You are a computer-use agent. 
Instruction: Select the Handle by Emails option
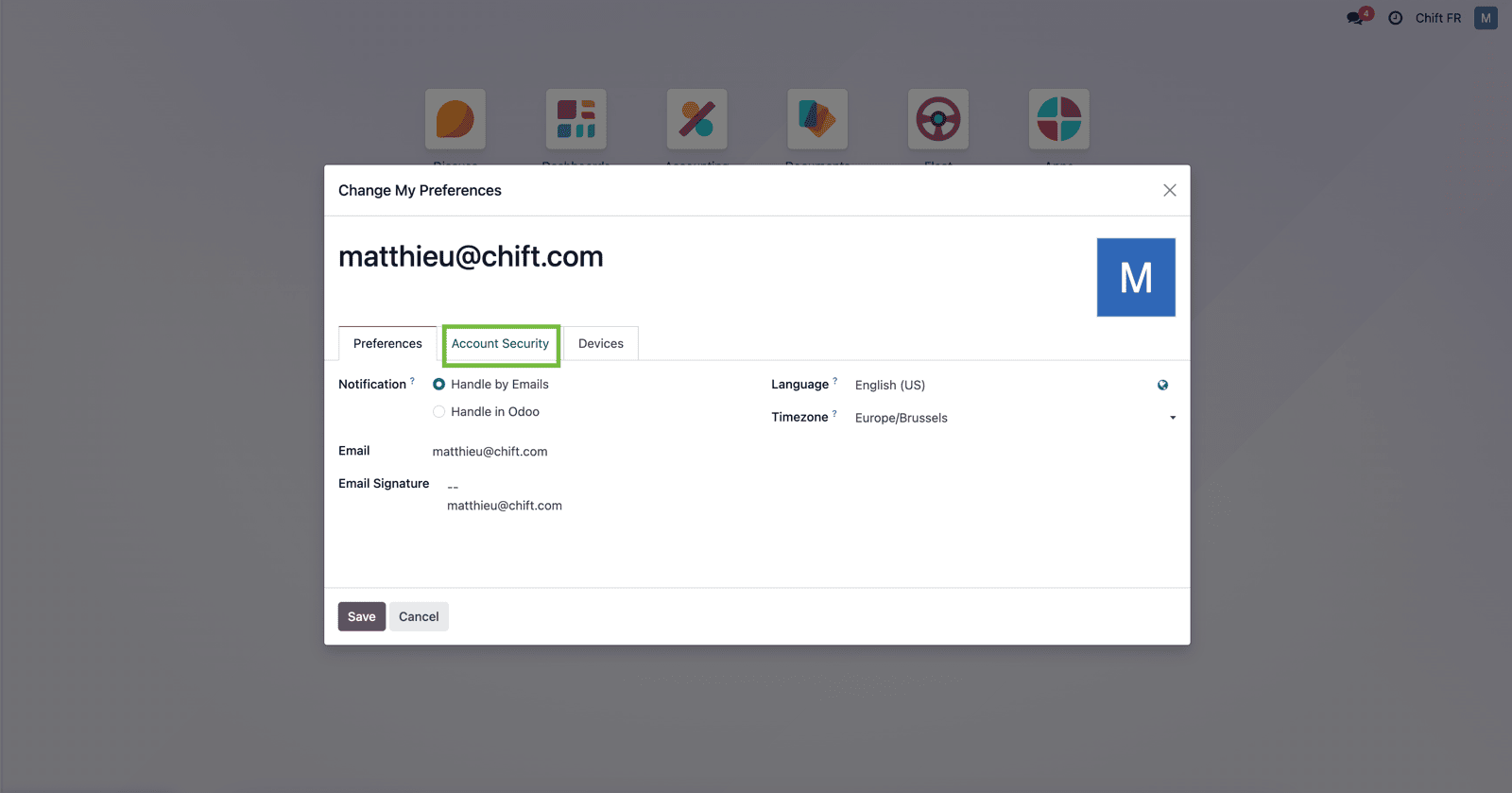pos(439,385)
